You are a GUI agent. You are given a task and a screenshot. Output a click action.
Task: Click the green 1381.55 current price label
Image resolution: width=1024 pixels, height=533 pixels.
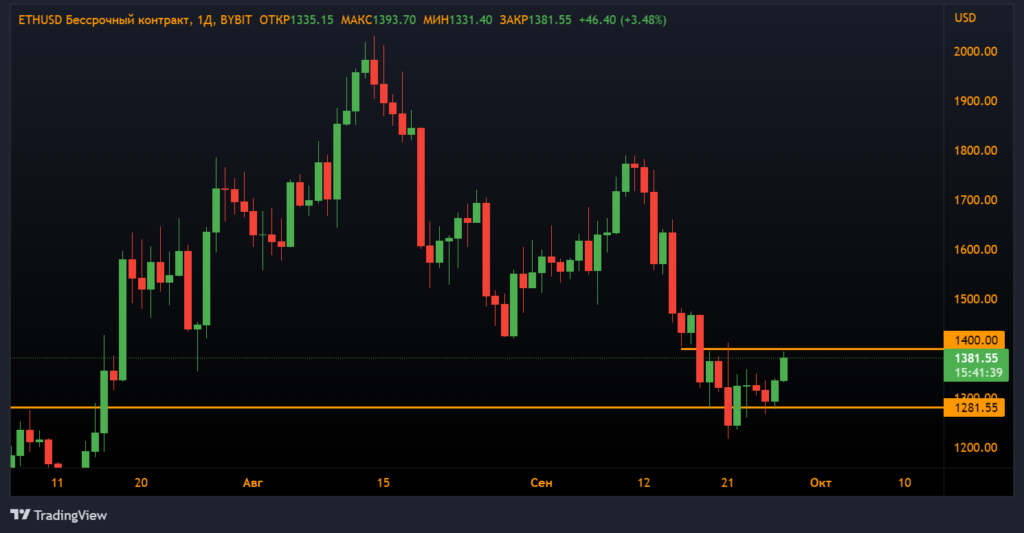click(x=976, y=358)
